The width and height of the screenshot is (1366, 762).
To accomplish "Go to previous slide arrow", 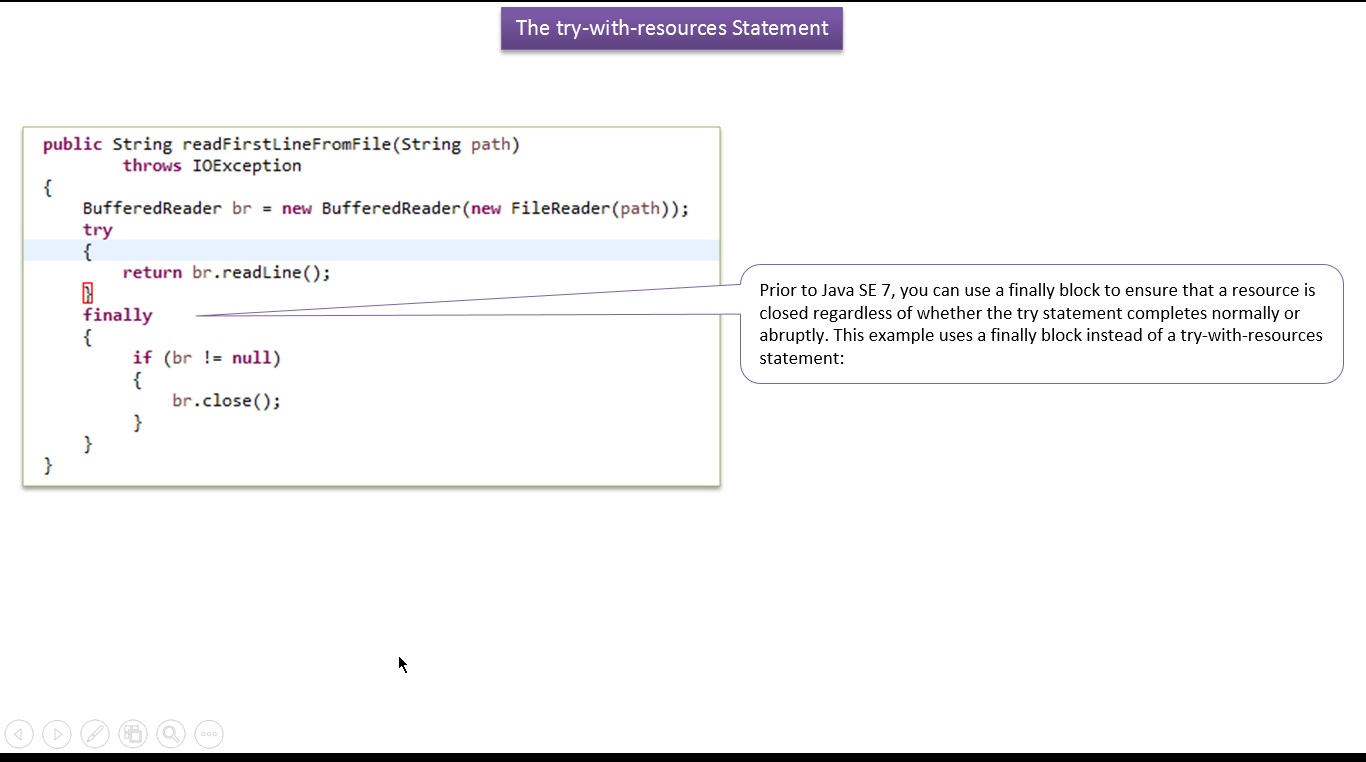I will 19,734.
